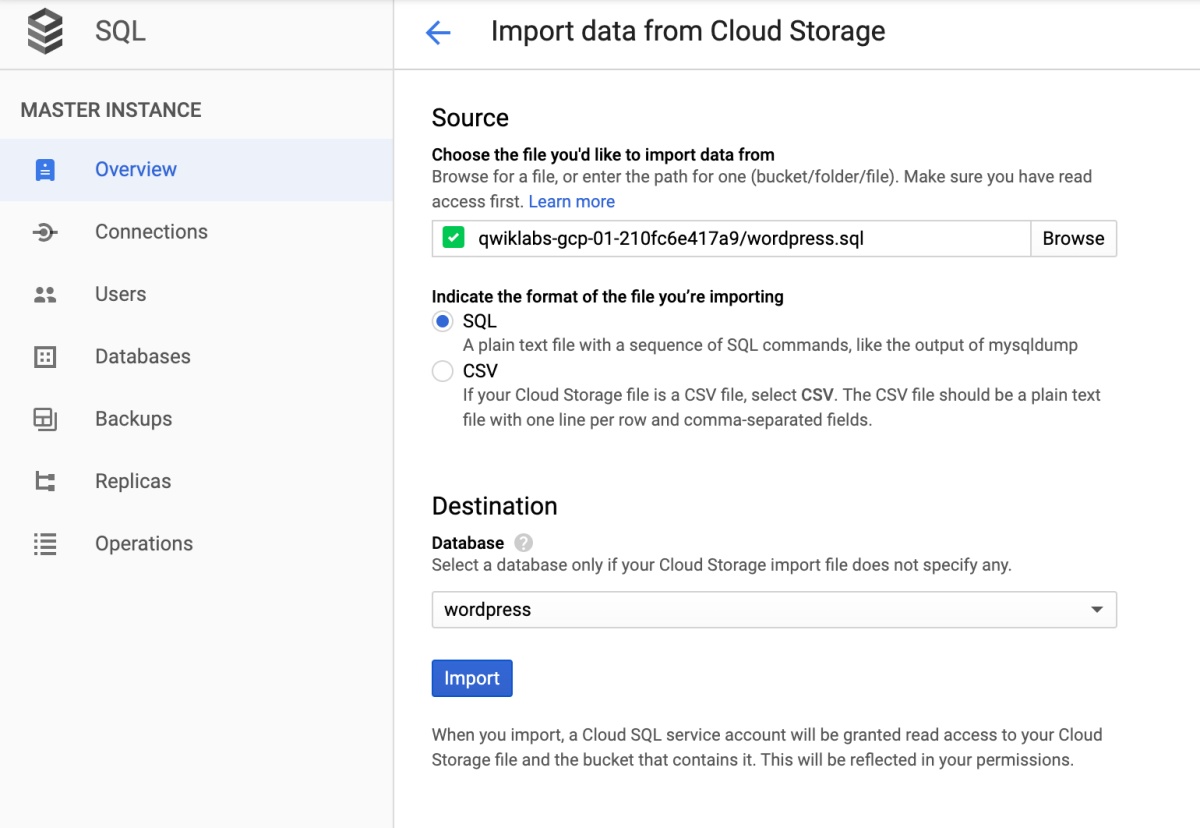Select the CSV file format radio button

tap(440, 370)
